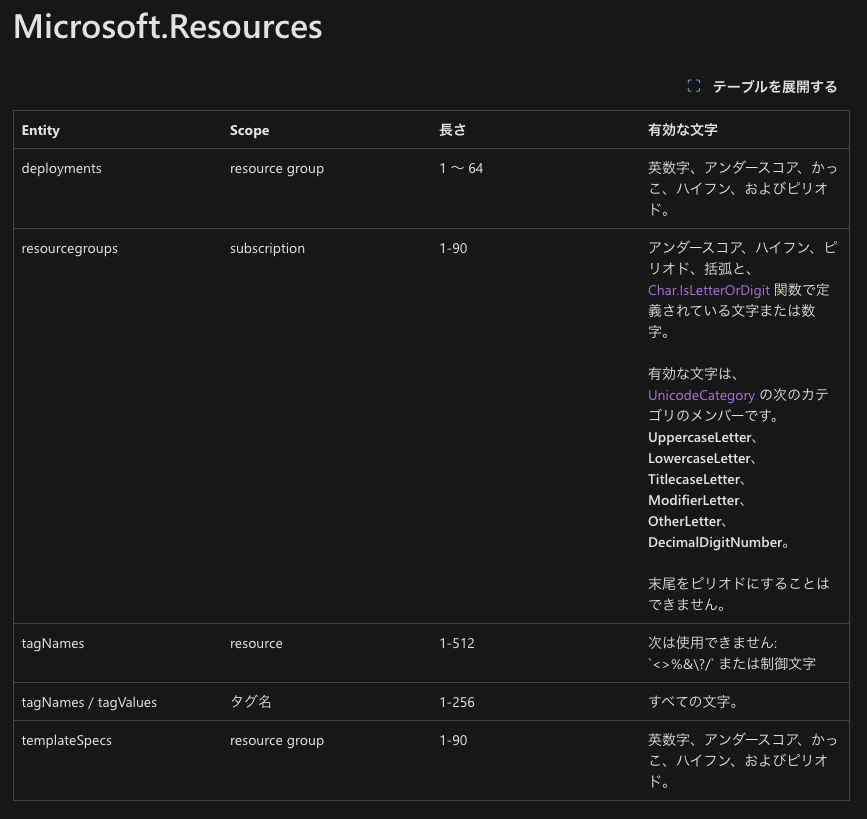Click the UppercaseLetter category text

click(700, 437)
